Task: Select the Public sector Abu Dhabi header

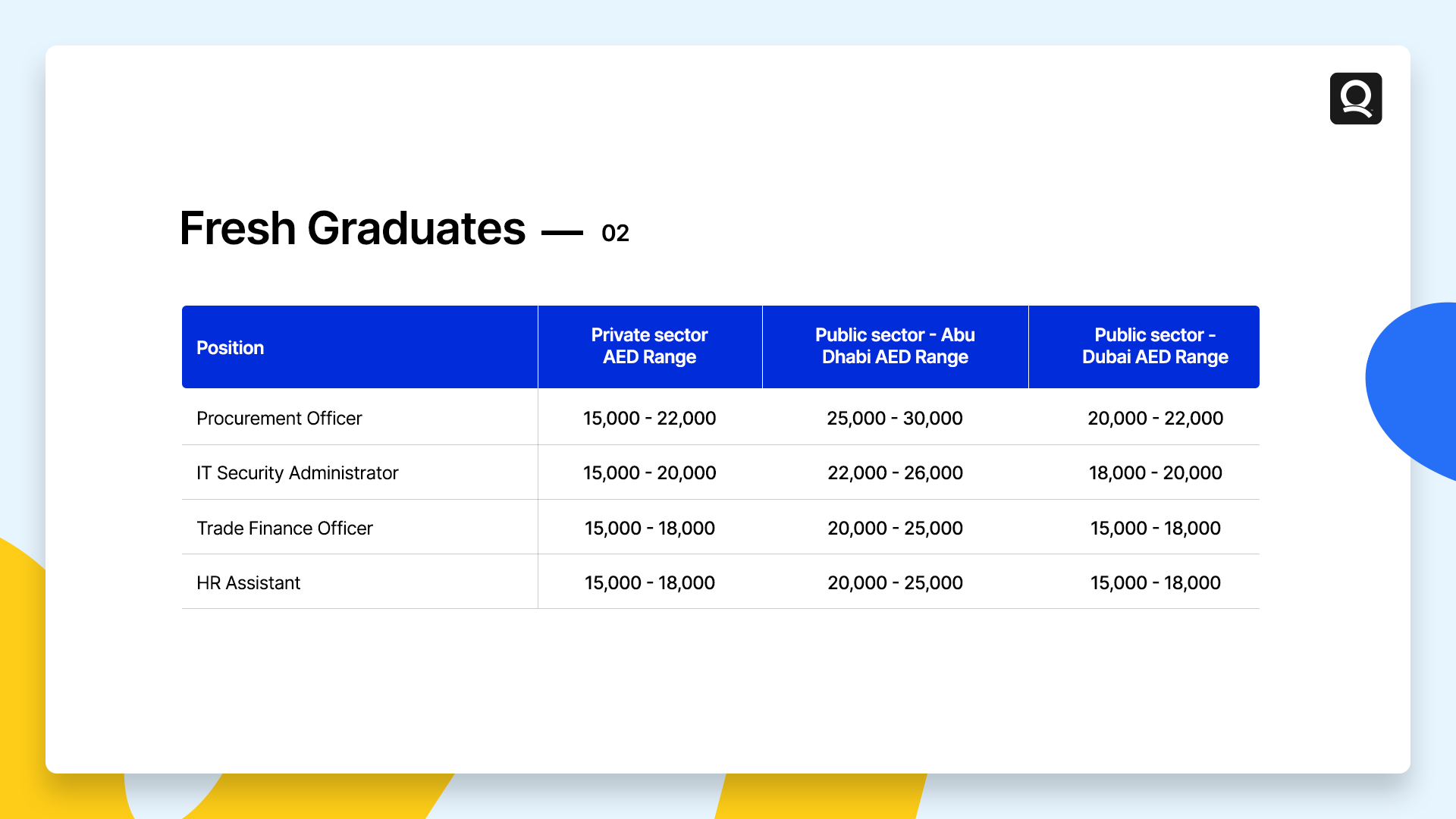Action: coord(895,347)
